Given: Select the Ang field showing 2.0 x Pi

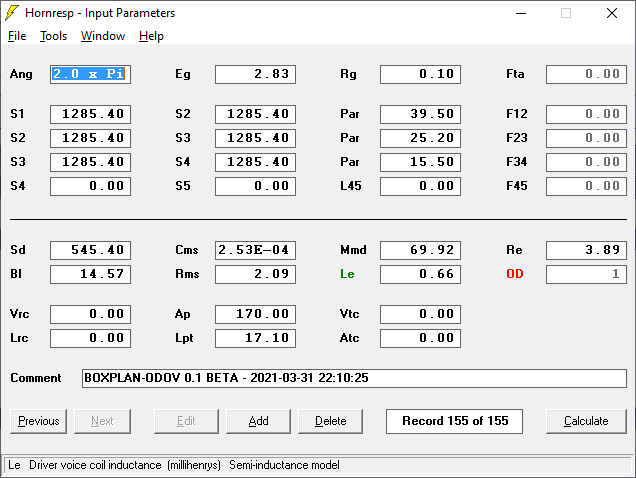Looking at the screenshot, I should tap(90, 74).
